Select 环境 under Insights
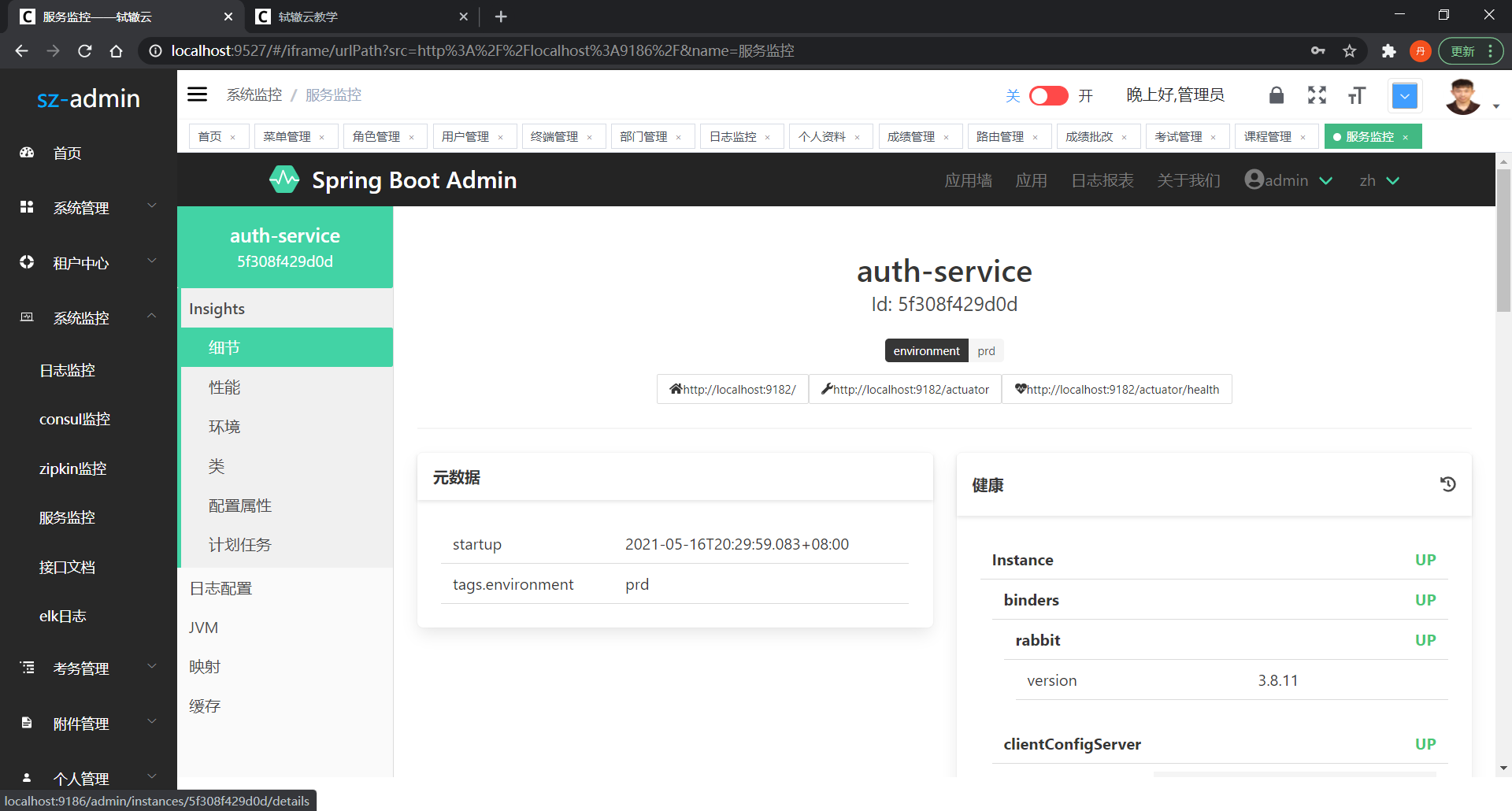Image resolution: width=1512 pixels, height=811 pixels. [x=287, y=427]
